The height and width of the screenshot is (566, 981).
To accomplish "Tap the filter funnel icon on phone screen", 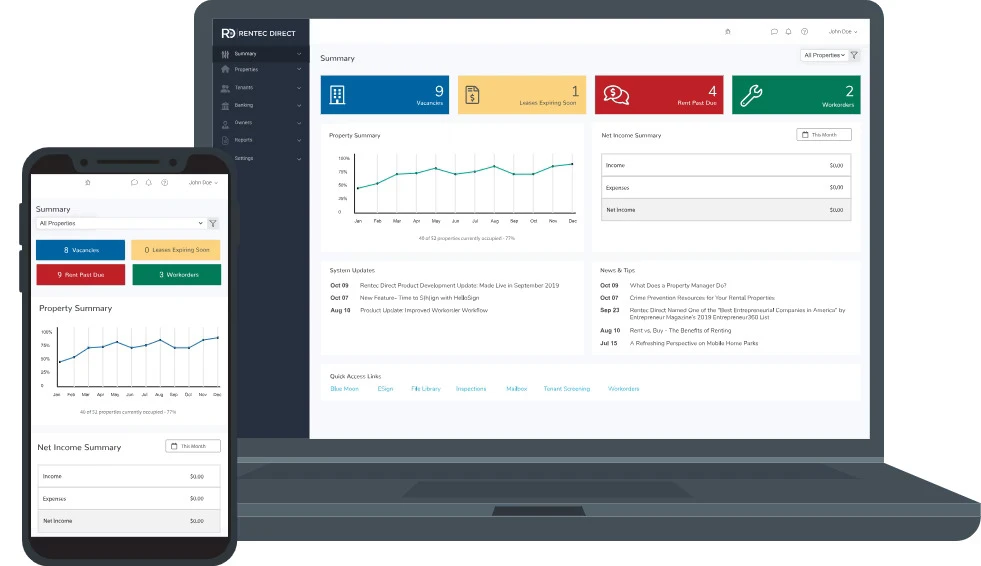I will coord(212,224).
